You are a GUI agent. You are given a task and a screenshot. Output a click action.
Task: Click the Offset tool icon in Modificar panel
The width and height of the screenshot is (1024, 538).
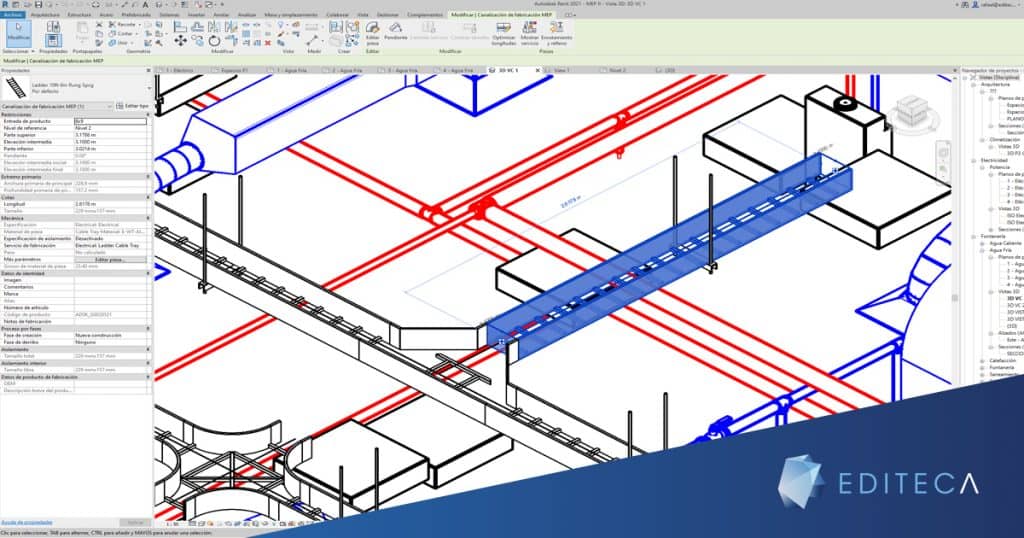tap(197, 26)
